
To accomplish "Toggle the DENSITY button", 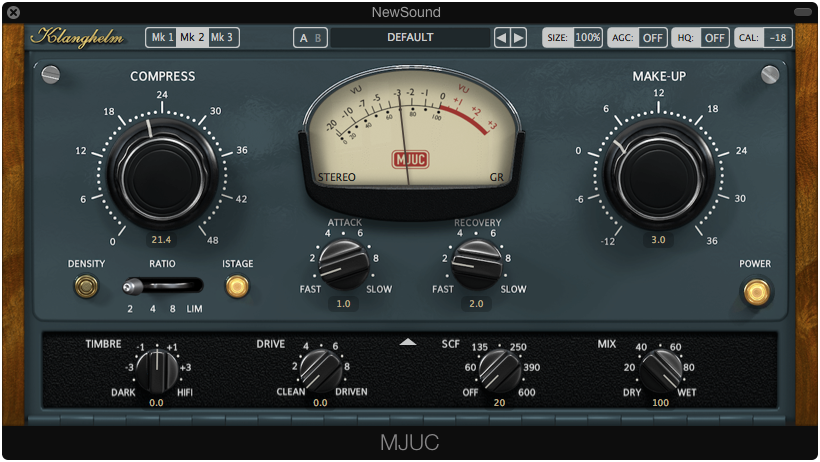I will (86, 287).
